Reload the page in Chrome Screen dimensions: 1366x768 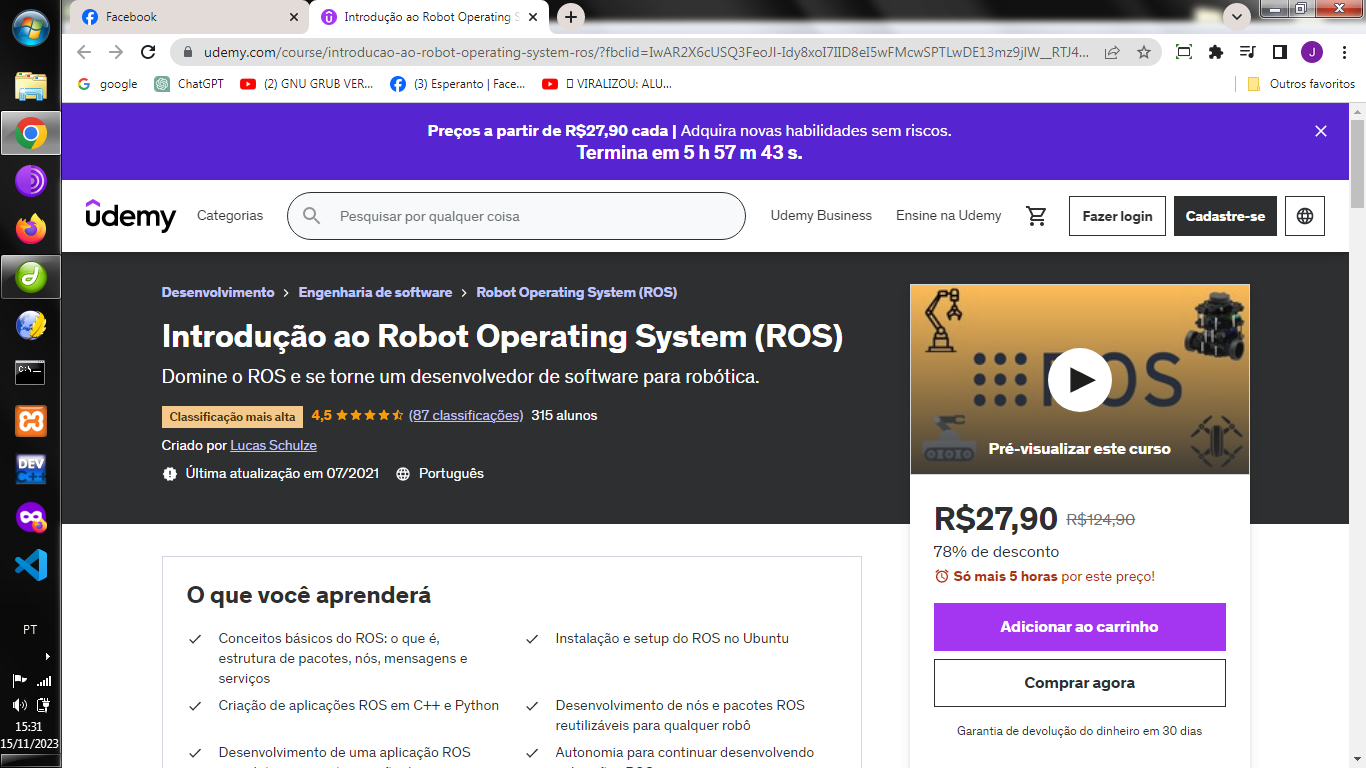pos(148,52)
